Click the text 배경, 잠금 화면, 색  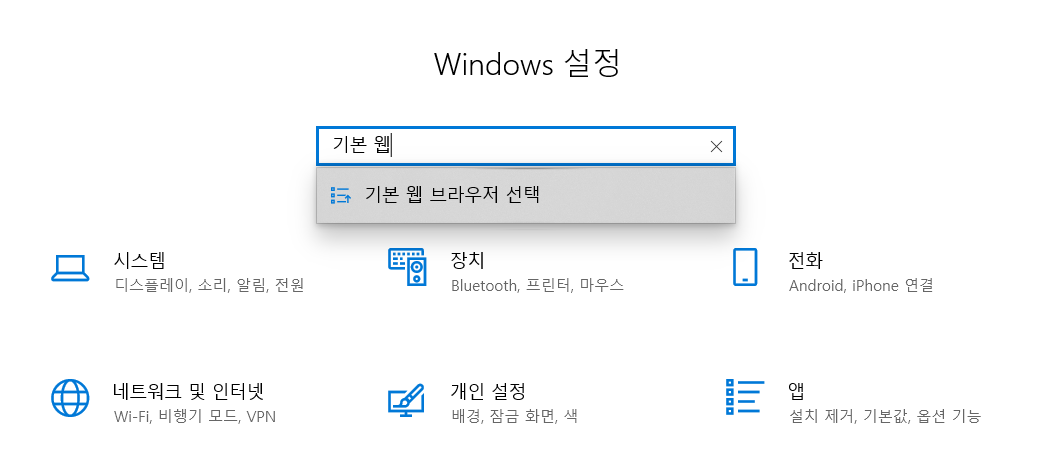514,416
